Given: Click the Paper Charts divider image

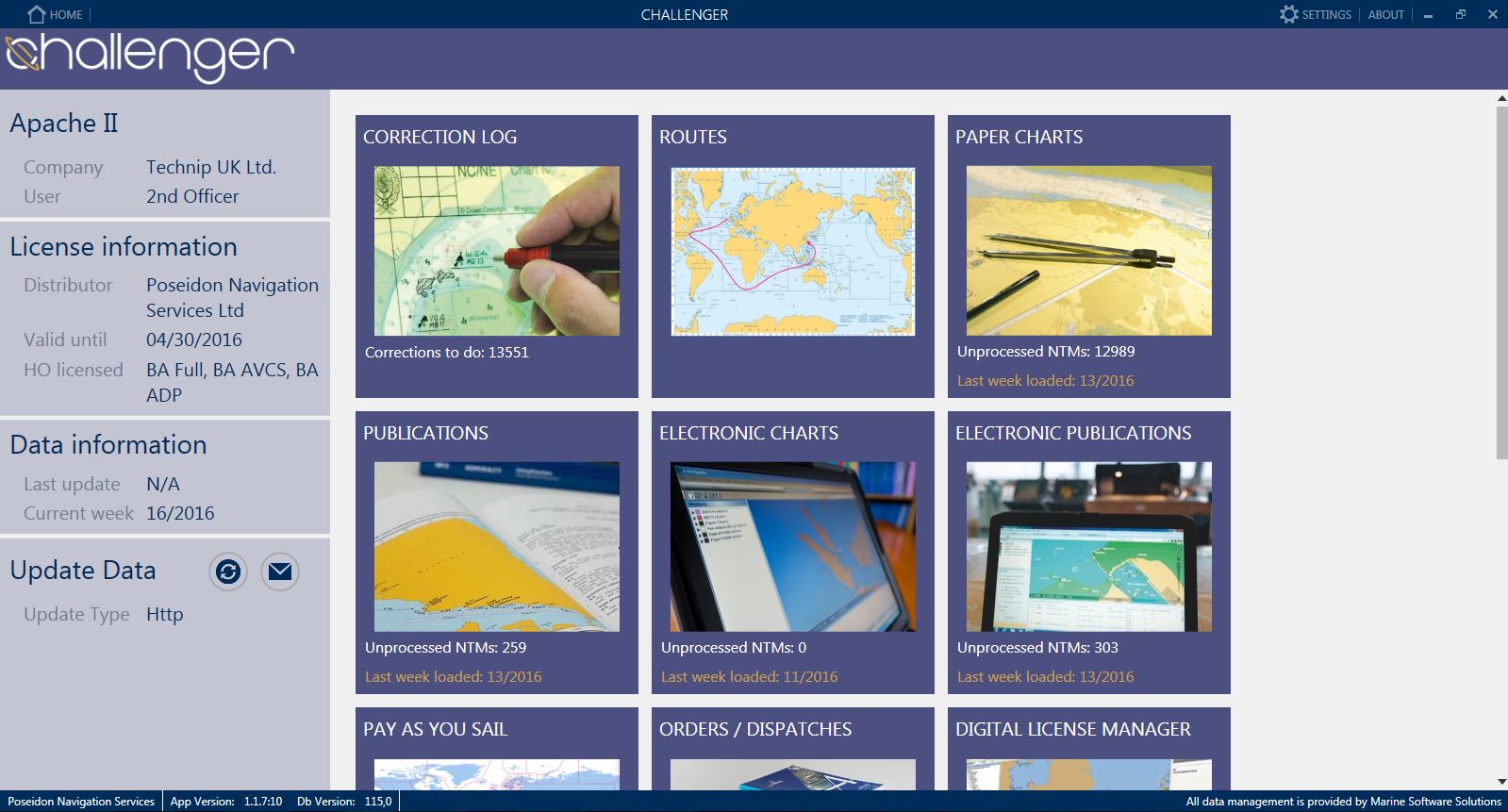Looking at the screenshot, I should (1089, 251).
